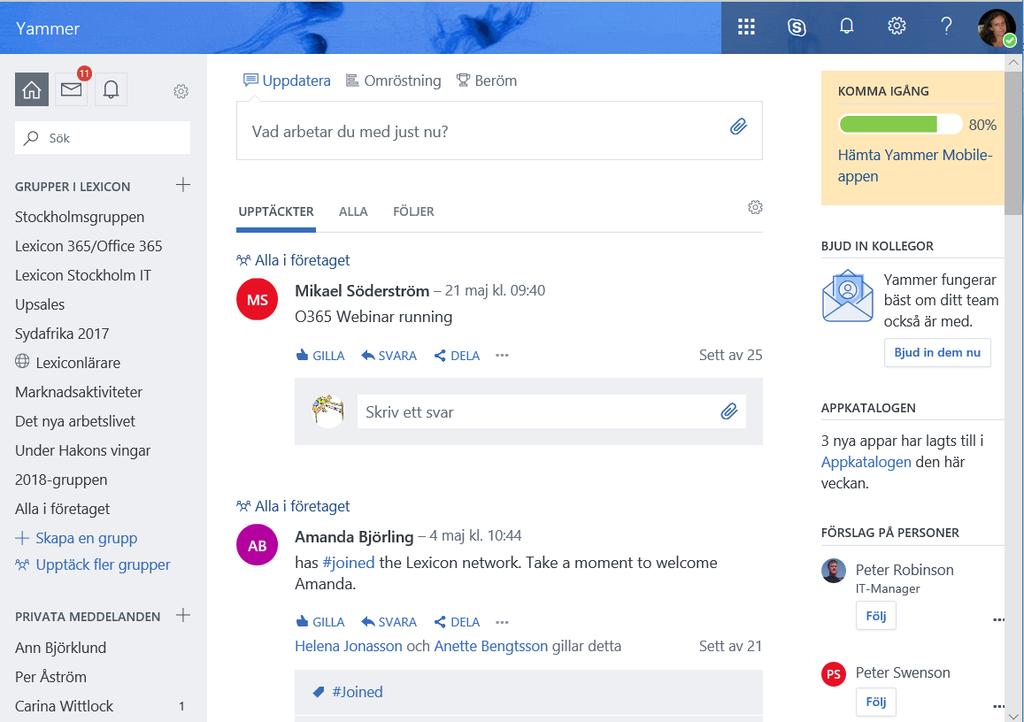Screen dimensions: 1024x722
Task: Open the Lexiconlärare group
Action: tap(67, 362)
